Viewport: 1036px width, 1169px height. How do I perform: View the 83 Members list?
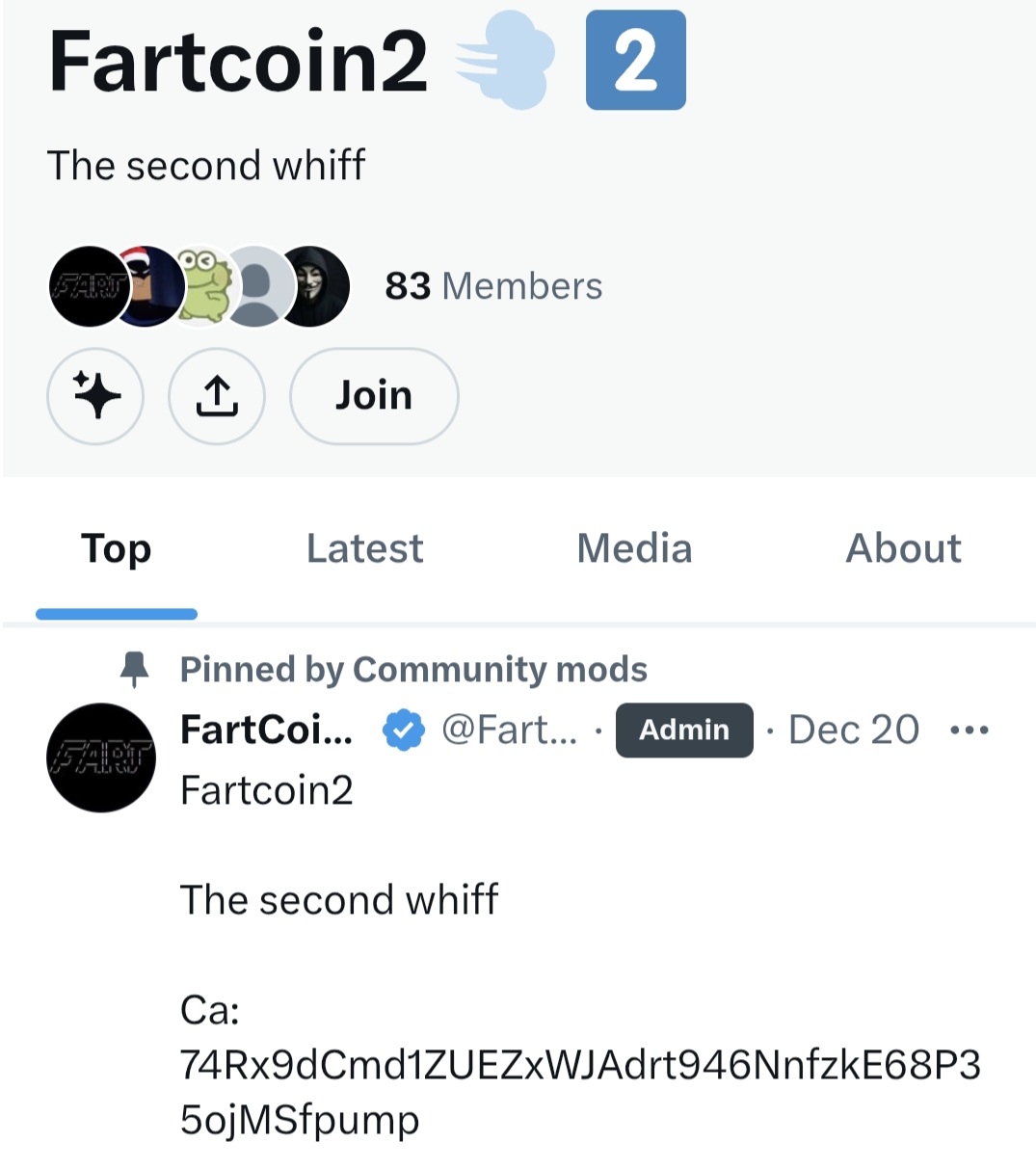coord(493,285)
